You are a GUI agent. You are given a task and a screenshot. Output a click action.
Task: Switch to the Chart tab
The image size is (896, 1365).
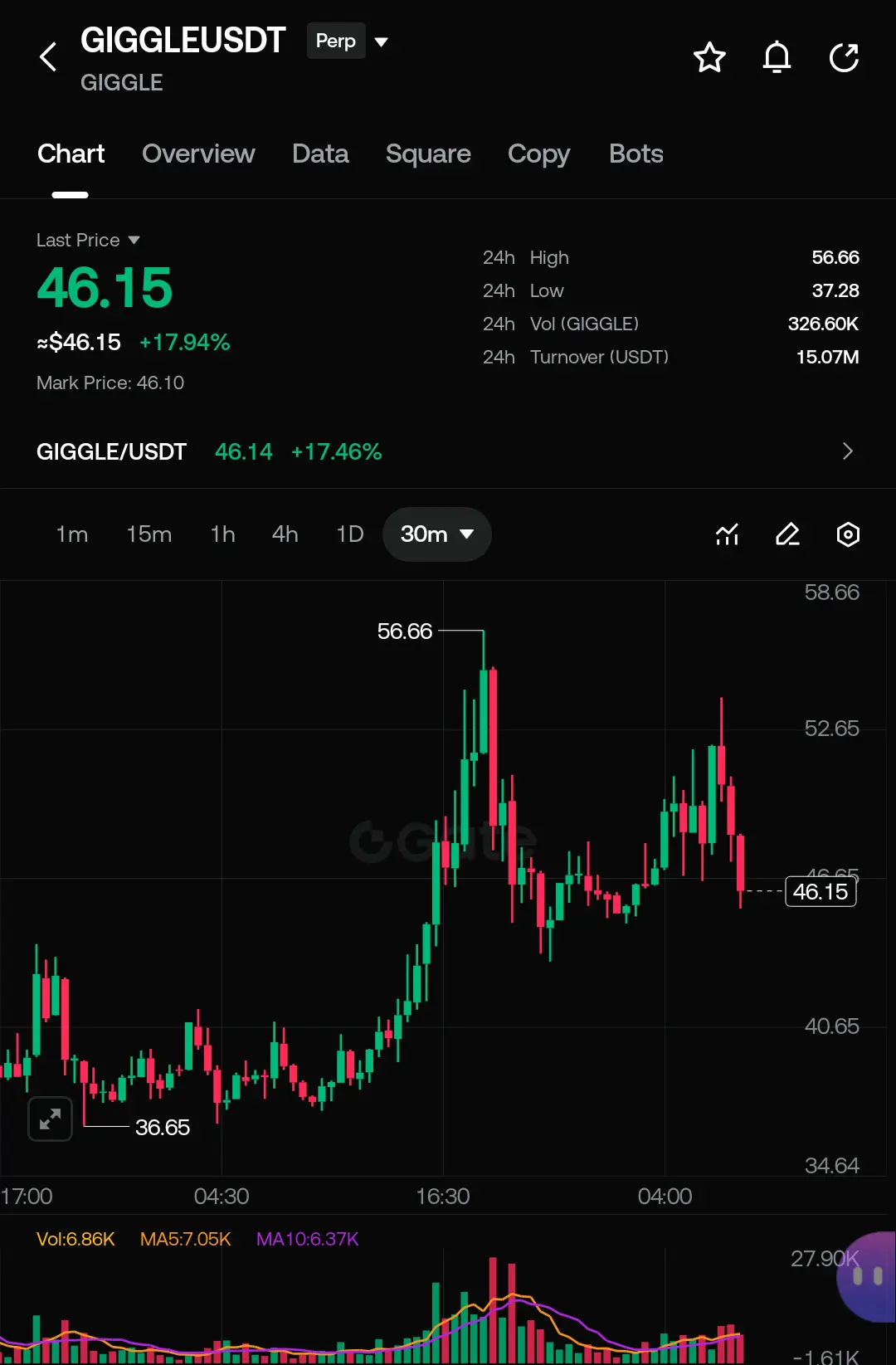(x=71, y=154)
